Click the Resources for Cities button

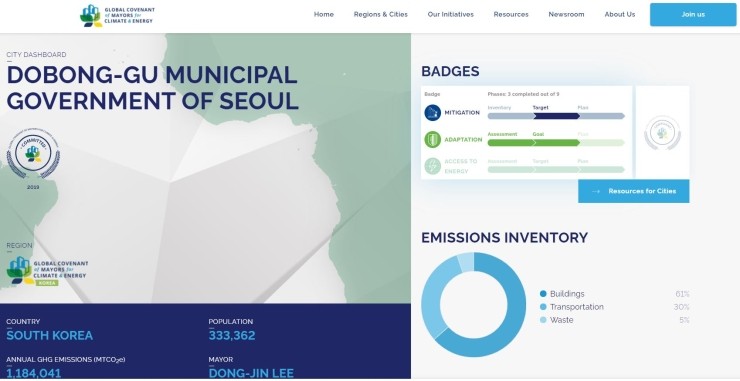633,191
